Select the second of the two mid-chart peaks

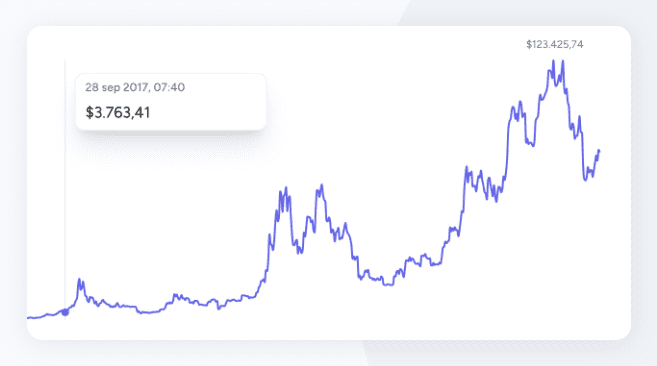click(x=321, y=186)
